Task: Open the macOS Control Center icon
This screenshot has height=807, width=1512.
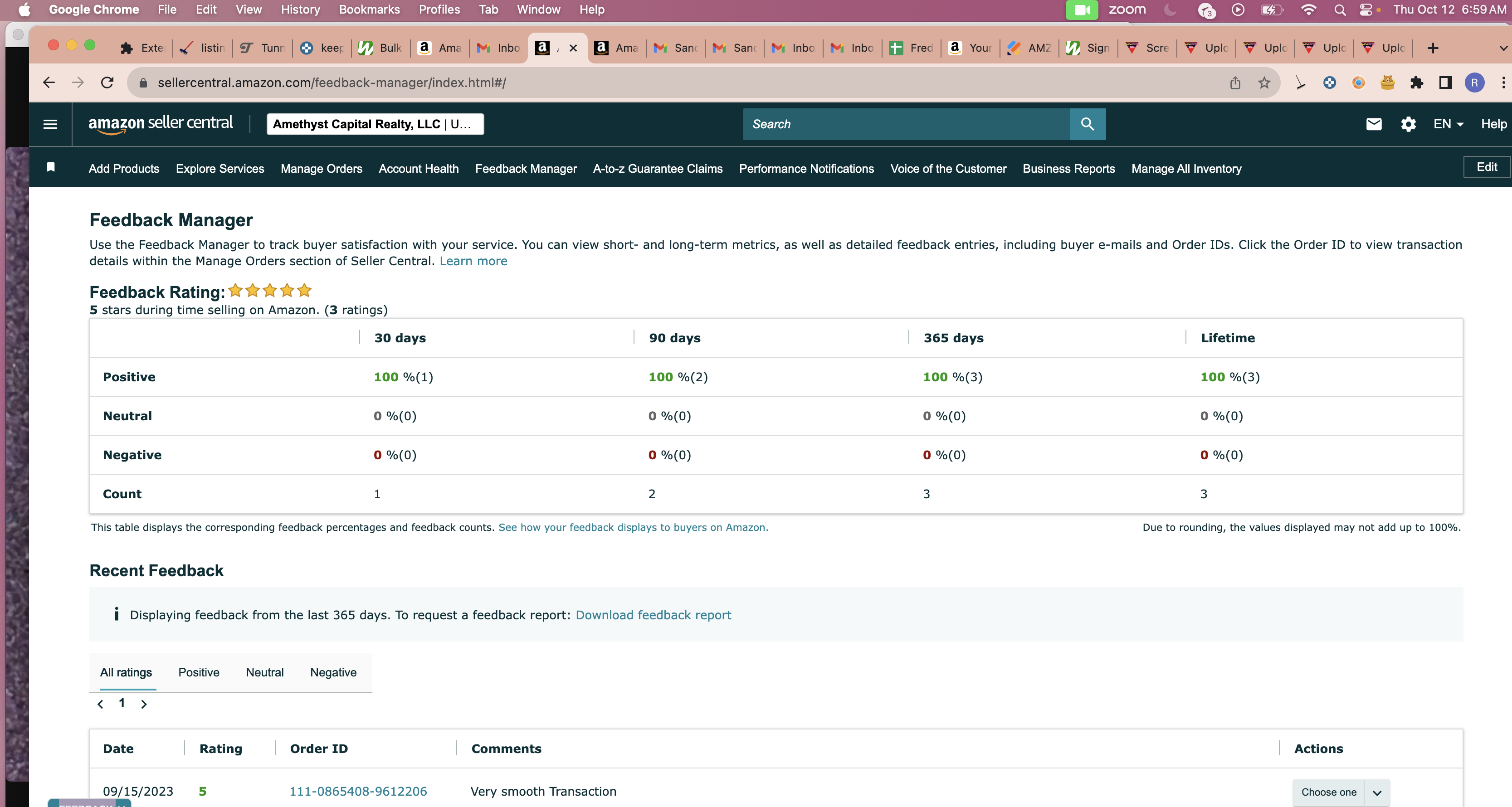Action: tap(1366, 10)
